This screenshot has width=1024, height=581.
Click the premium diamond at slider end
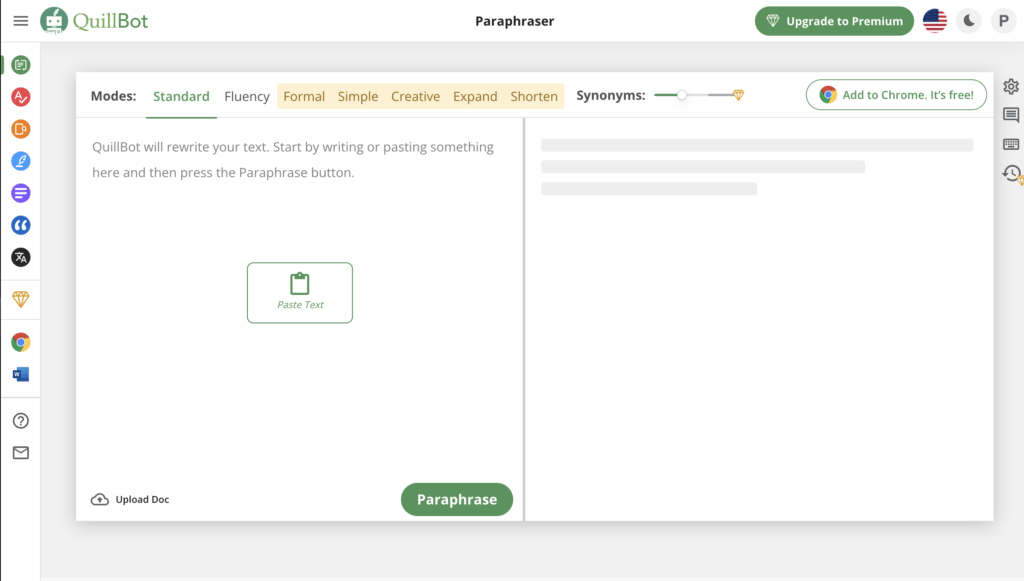pos(738,95)
